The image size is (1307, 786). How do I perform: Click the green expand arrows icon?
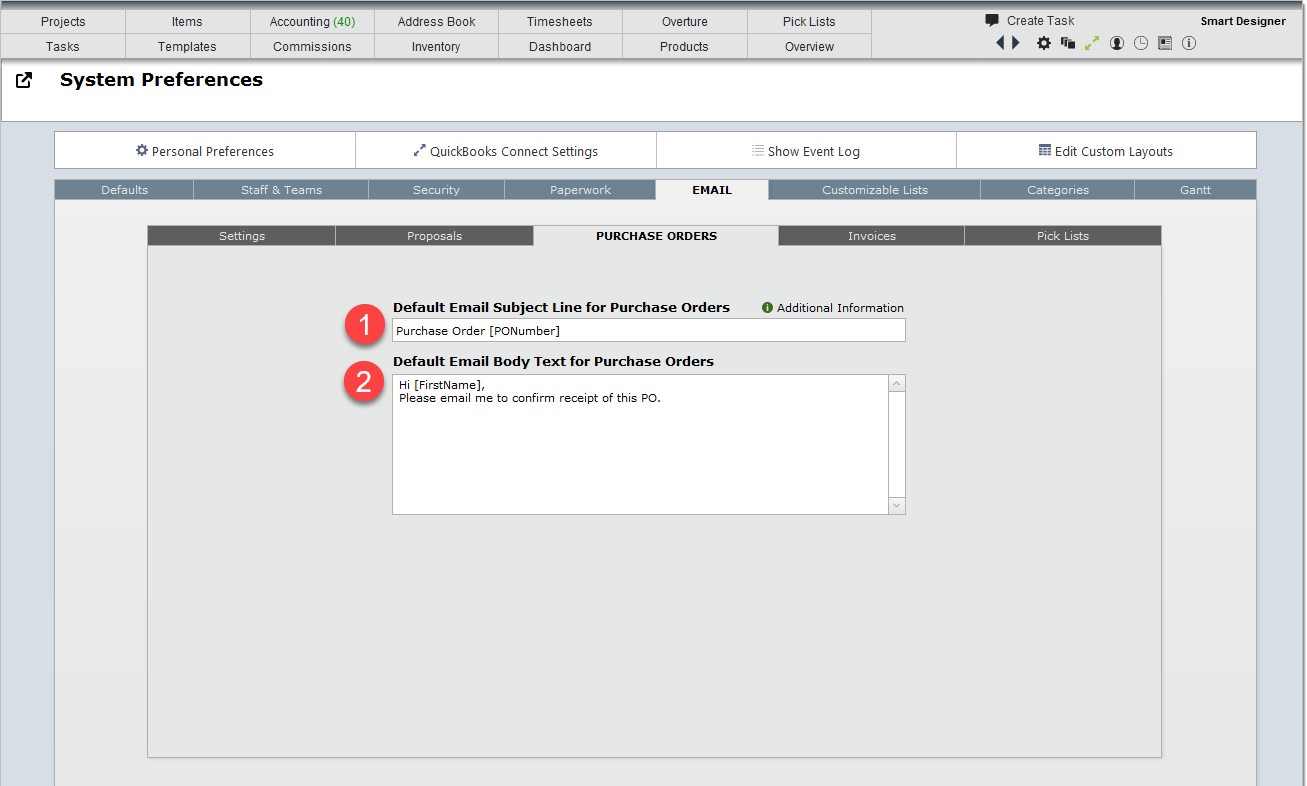pyautogui.click(x=1092, y=43)
